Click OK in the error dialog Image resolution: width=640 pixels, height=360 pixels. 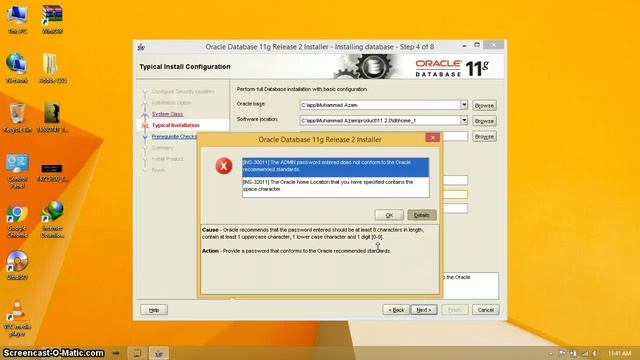pyautogui.click(x=389, y=215)
